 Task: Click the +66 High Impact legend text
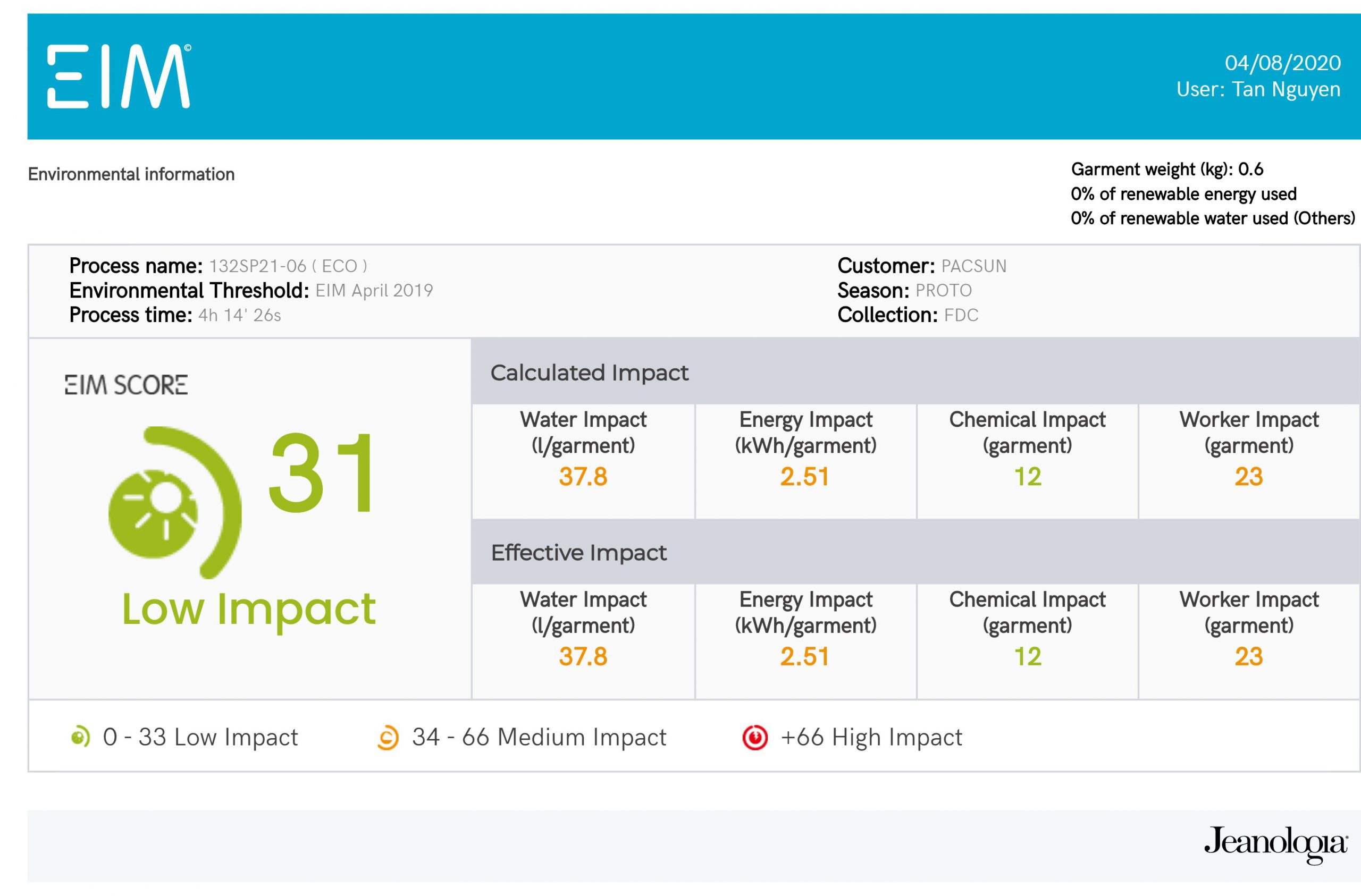click(871, 738)
